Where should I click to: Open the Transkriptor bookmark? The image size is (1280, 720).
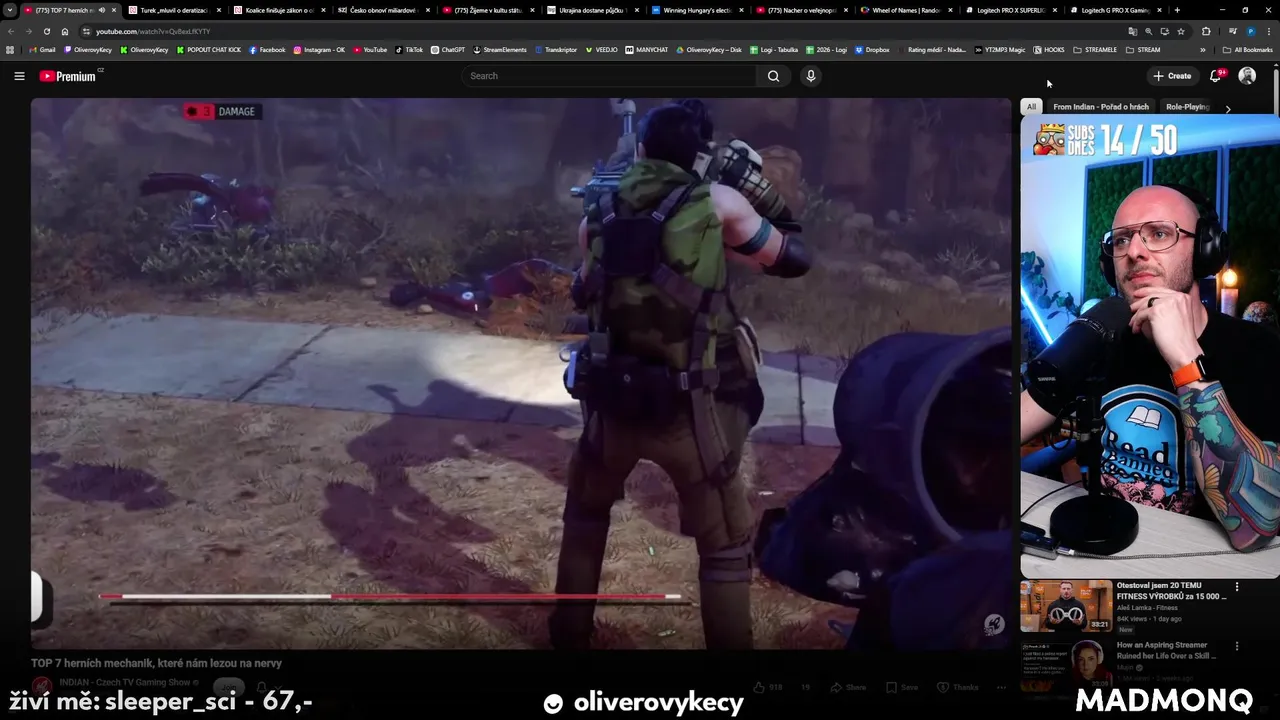(556, 50)
